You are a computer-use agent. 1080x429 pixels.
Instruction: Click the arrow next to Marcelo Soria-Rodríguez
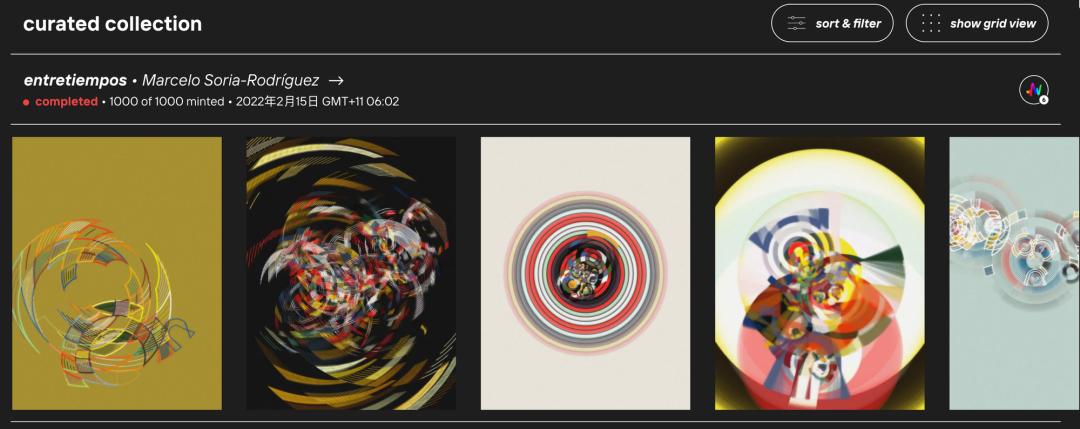(335, 81)
